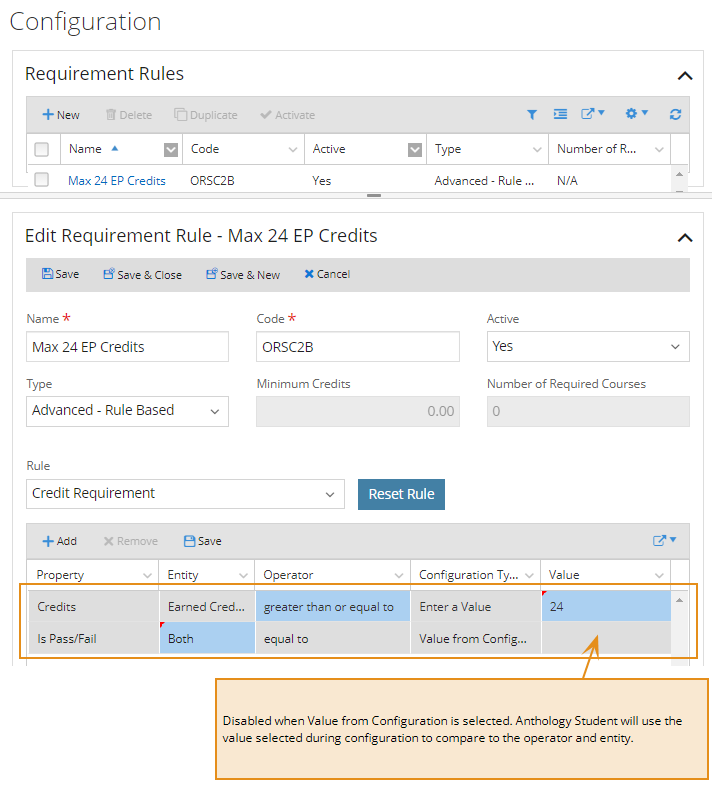
Task: Open the Operator column menu arrow
Action: 399,576
